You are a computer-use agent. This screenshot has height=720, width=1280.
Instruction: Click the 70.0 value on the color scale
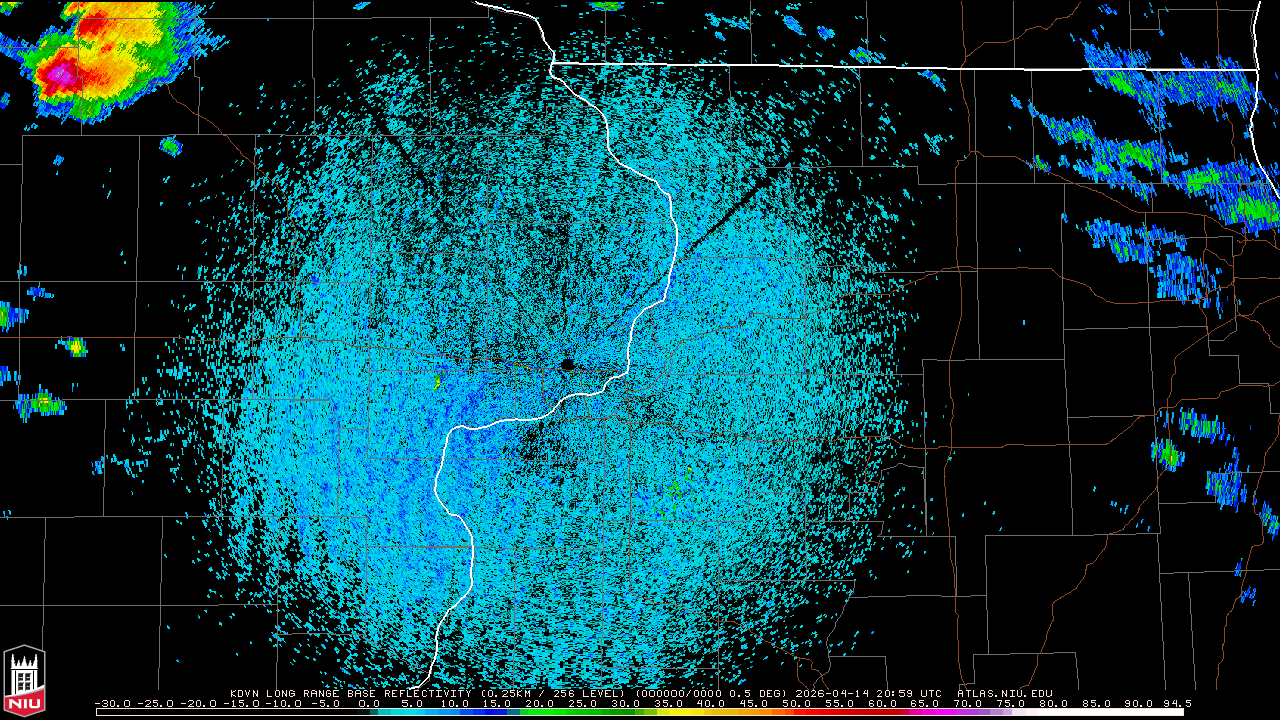click(x=969, y=703)
